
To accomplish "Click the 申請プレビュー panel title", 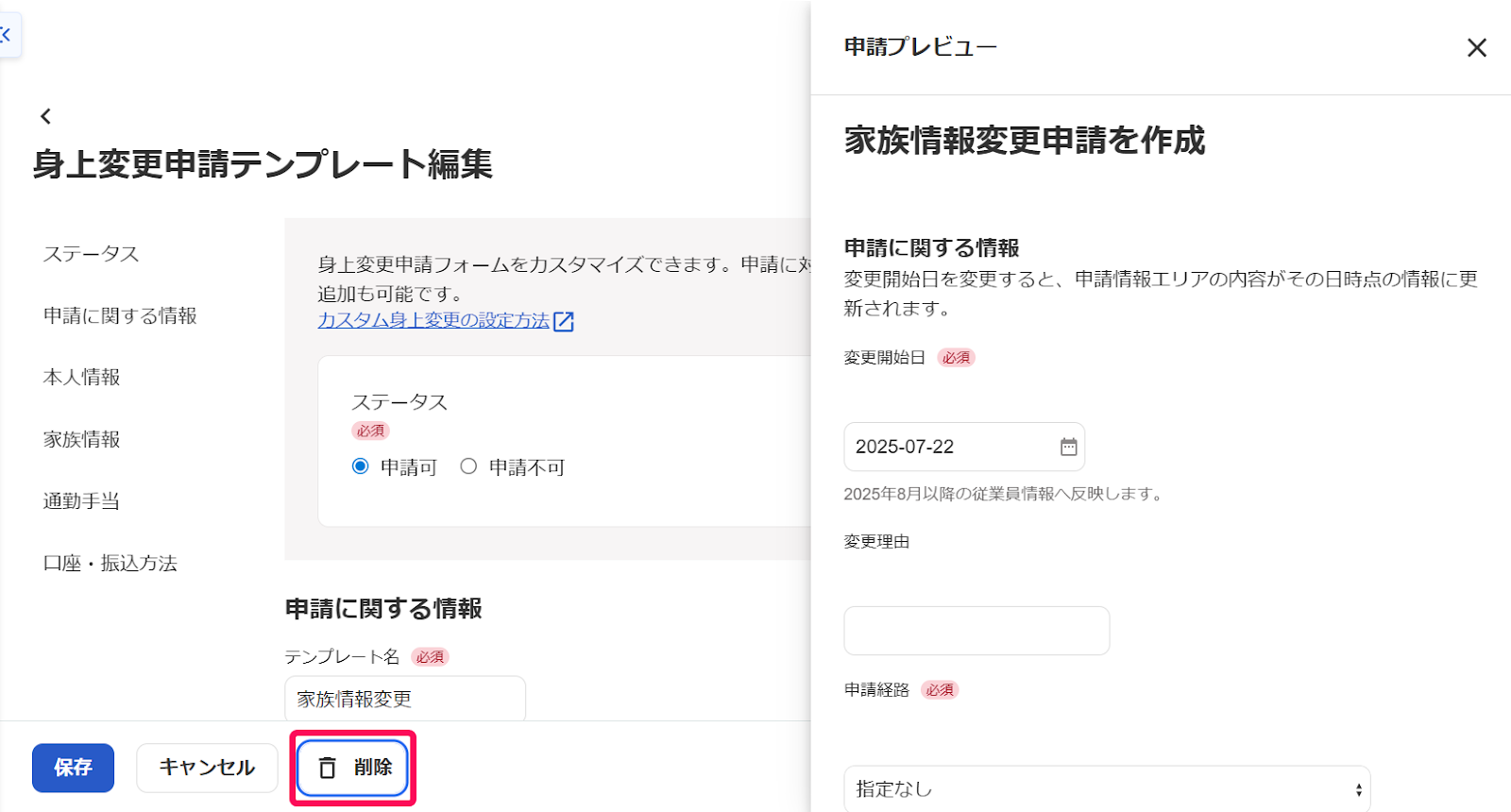I will coord(921,46).
